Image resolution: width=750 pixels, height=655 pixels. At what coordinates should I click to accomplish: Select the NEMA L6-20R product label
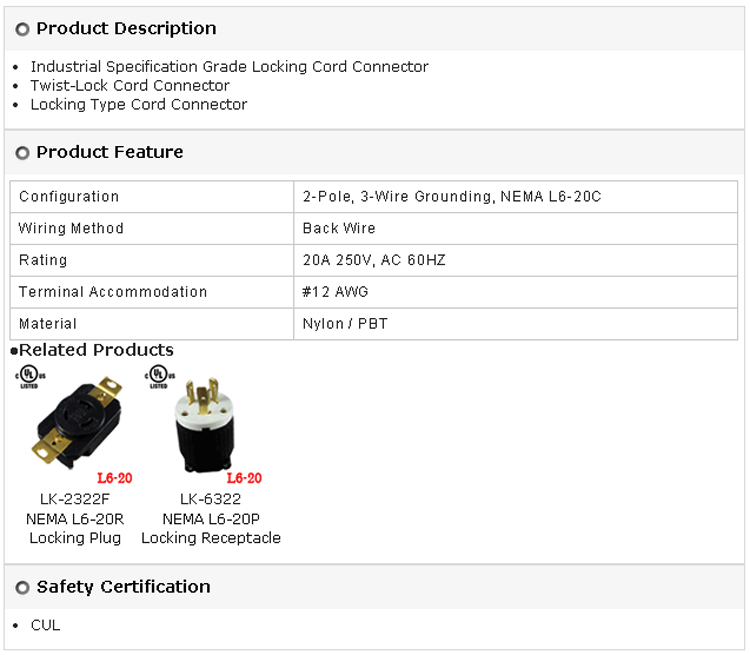(73, 518)
